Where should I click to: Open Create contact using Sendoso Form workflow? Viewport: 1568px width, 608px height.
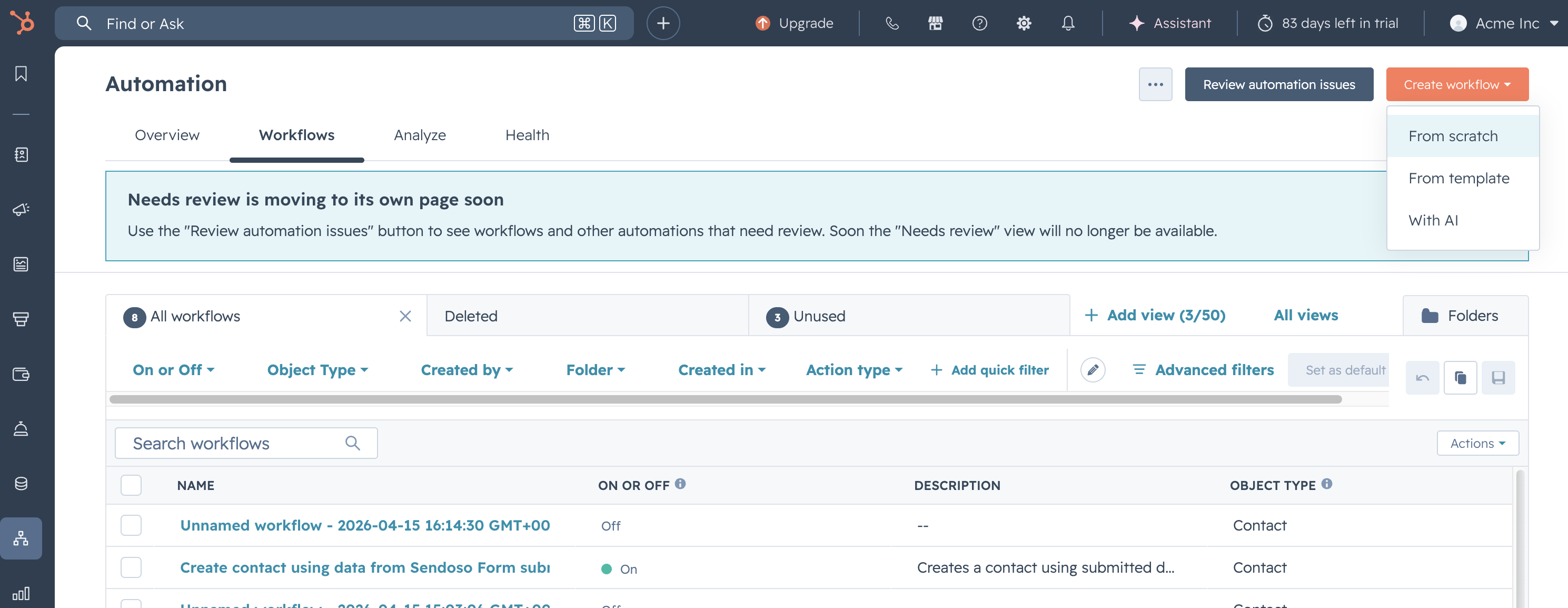[364, 567]
